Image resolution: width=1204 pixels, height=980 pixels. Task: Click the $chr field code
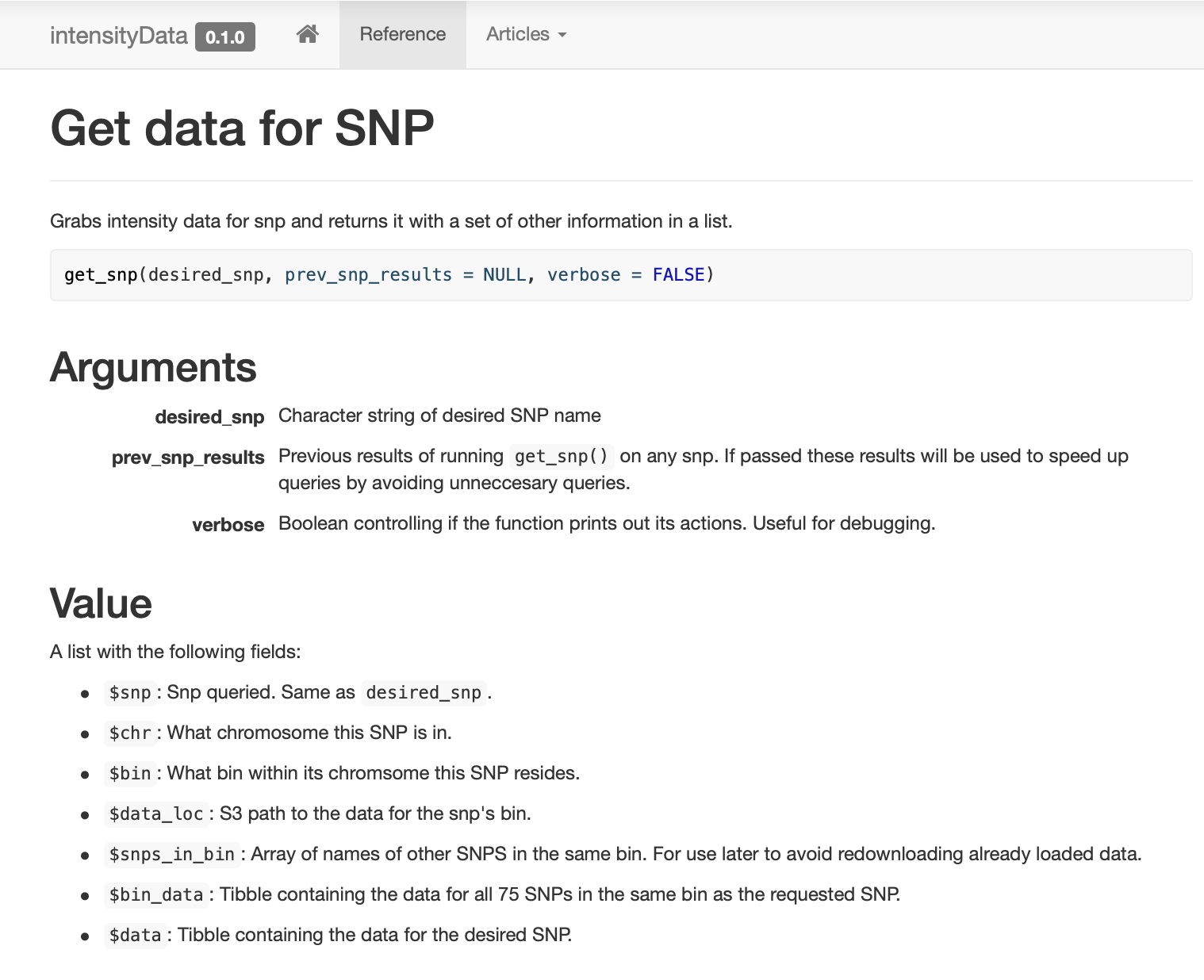[130, 733]
